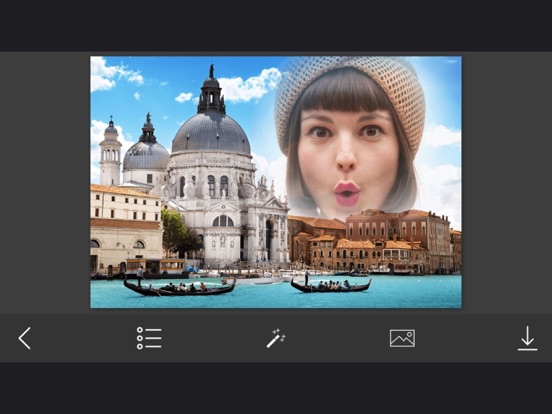Go back with the left chevron icon
552x414 pixels.
tap(25, 338)
